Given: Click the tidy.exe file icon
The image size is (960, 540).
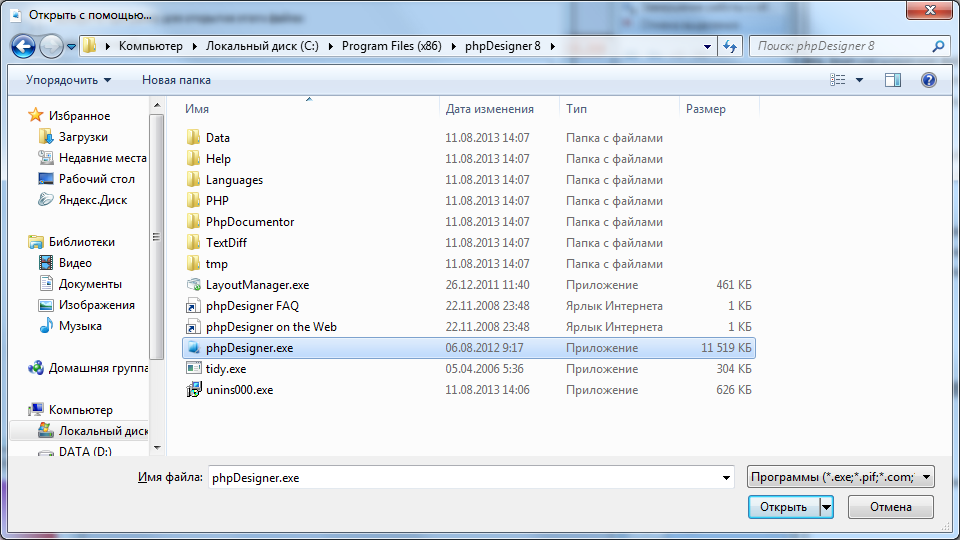Looking at the screenshot, I should [x=193, y=368].
